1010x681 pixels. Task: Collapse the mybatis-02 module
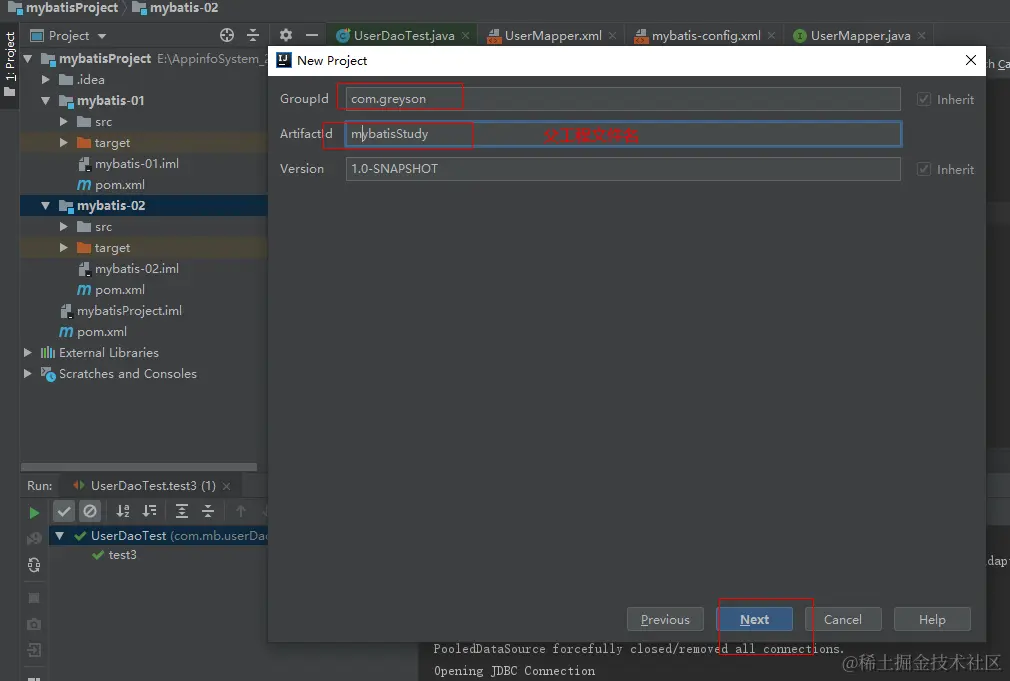pyautogui.click(x=46, y=206)
